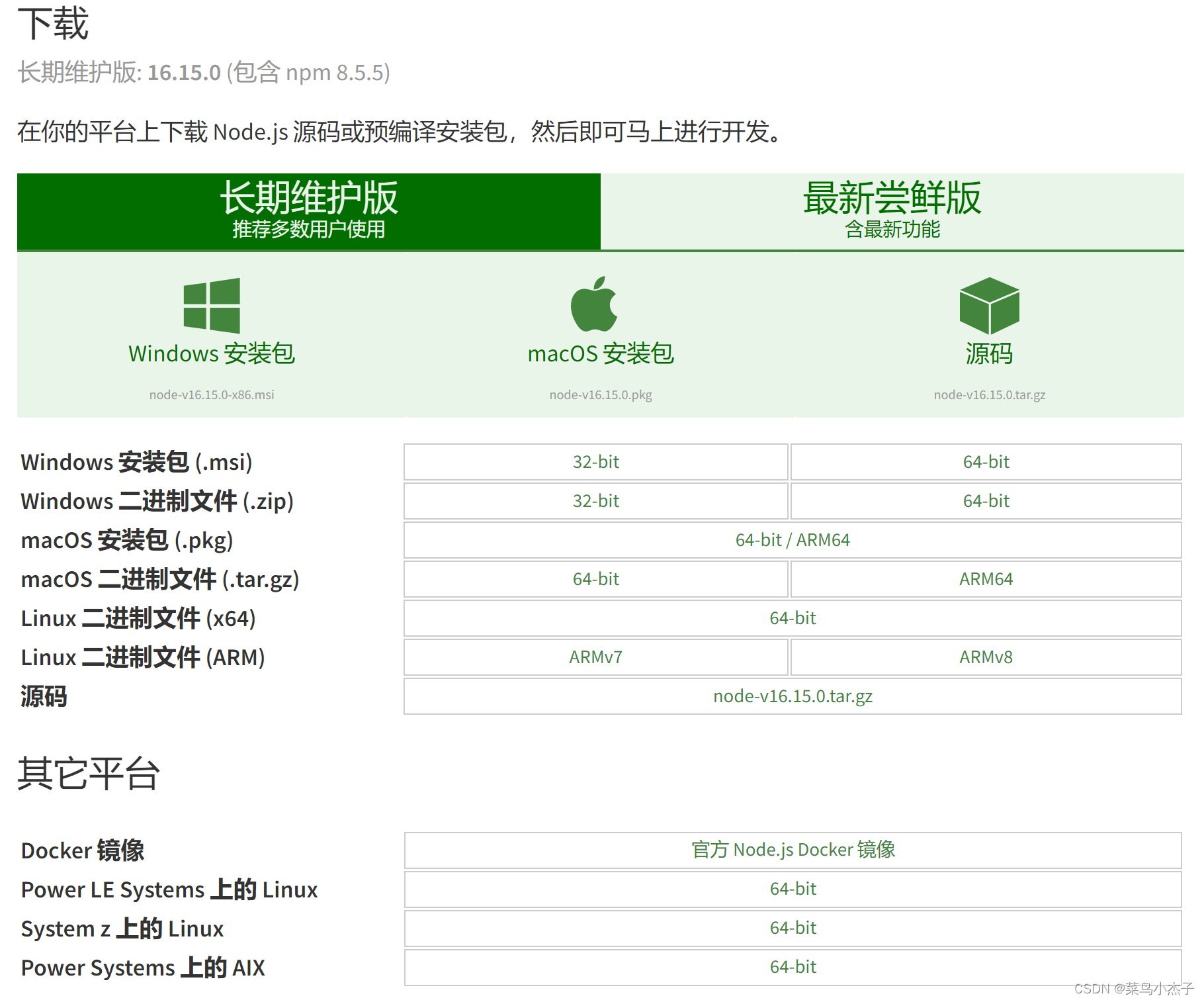Download Linux ARMv7 binary

coord(596,657)
